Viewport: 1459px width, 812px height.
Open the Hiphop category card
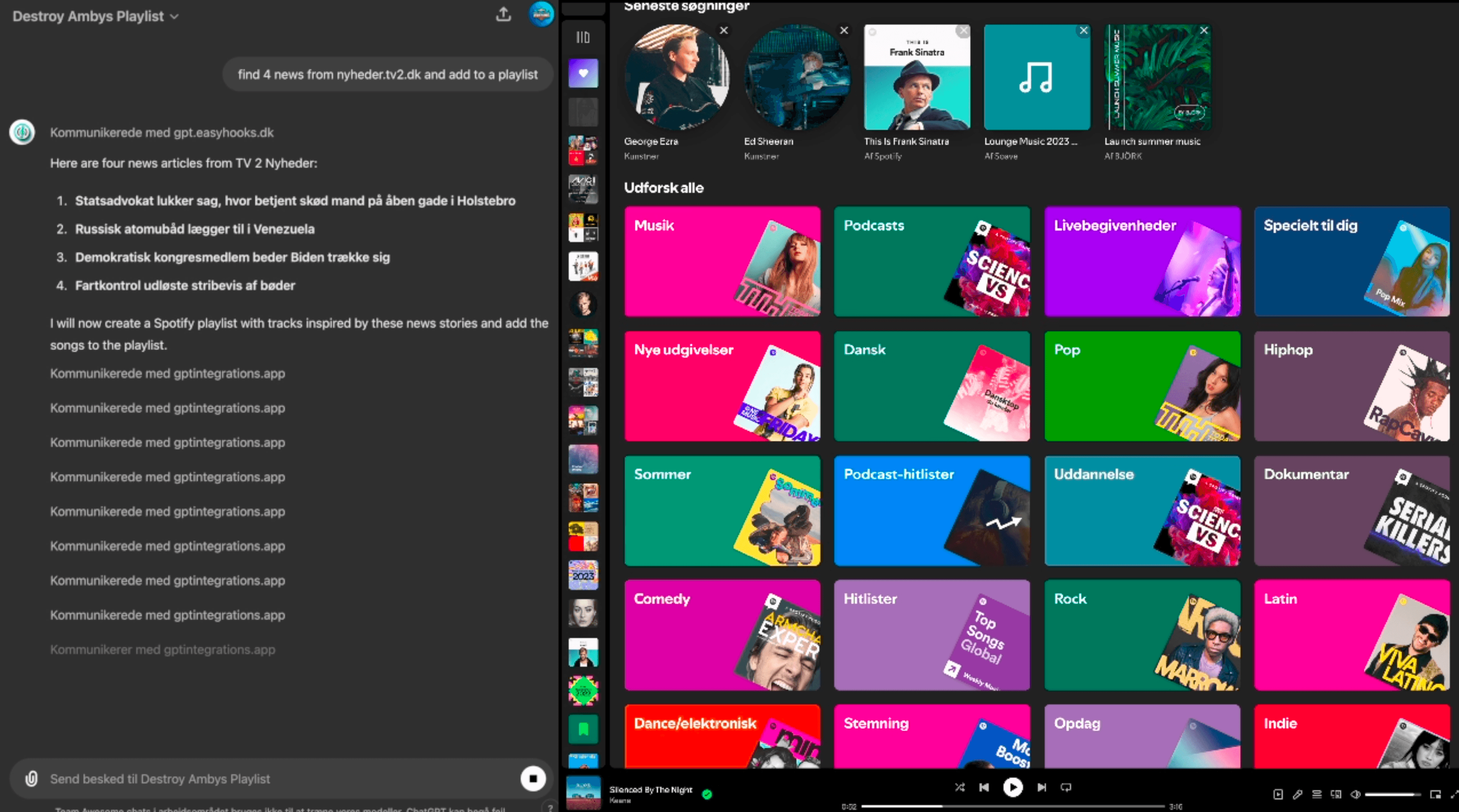tap(1352, 386)
